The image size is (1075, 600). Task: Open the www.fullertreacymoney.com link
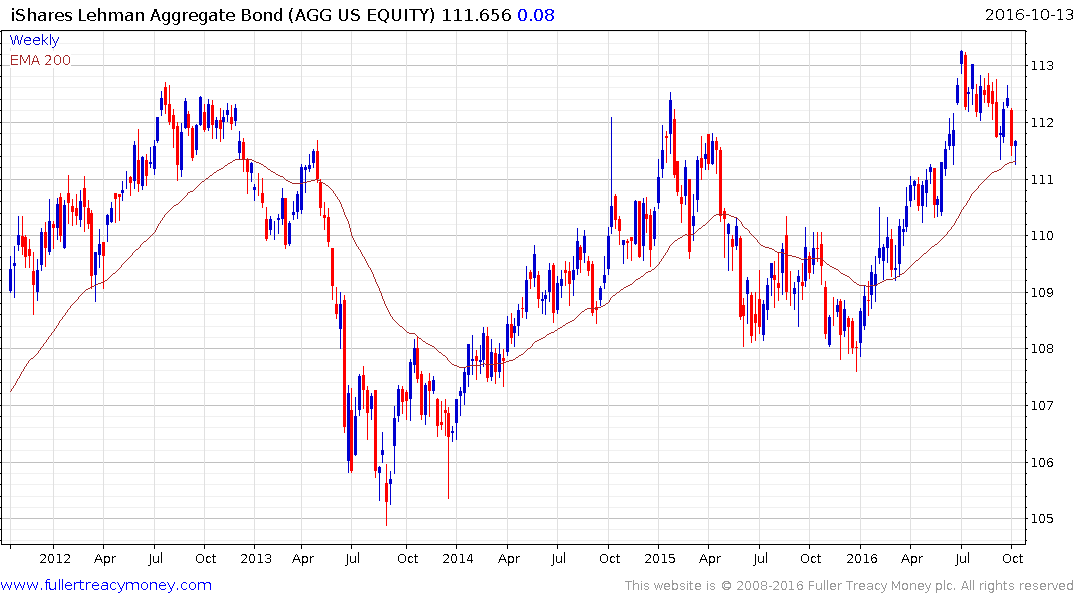pyautogui.click(x=106, y=586)
